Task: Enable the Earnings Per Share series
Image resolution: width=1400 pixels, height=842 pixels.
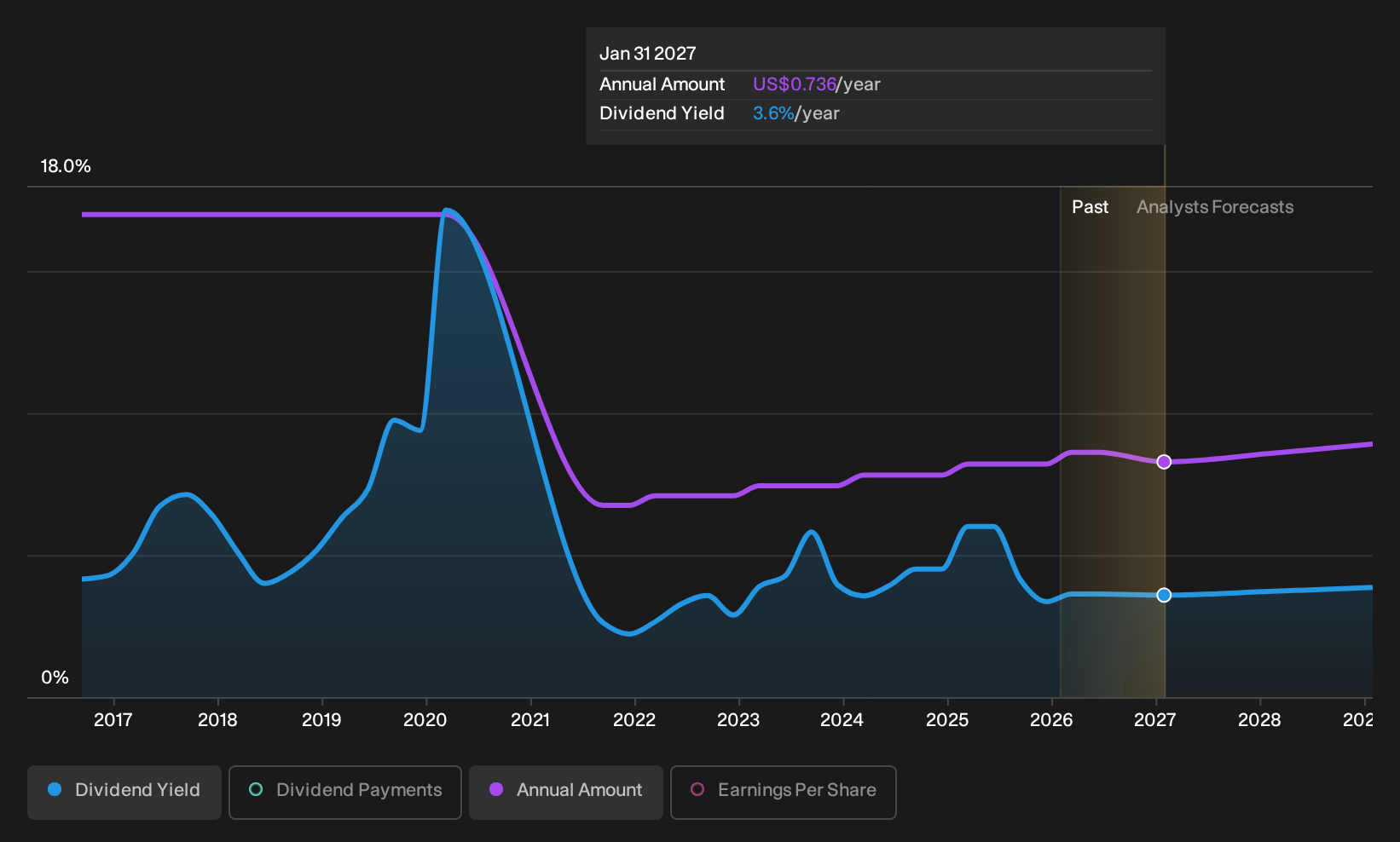Action: point(784,792)
